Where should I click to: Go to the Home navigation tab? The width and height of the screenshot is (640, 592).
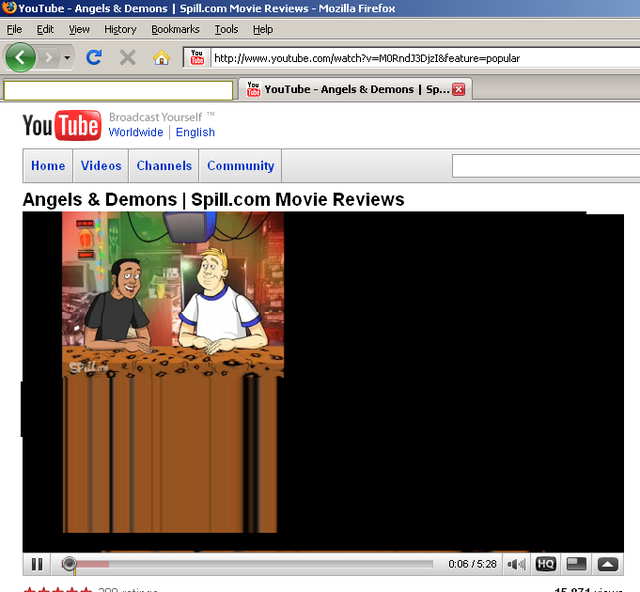pos(48,166)
